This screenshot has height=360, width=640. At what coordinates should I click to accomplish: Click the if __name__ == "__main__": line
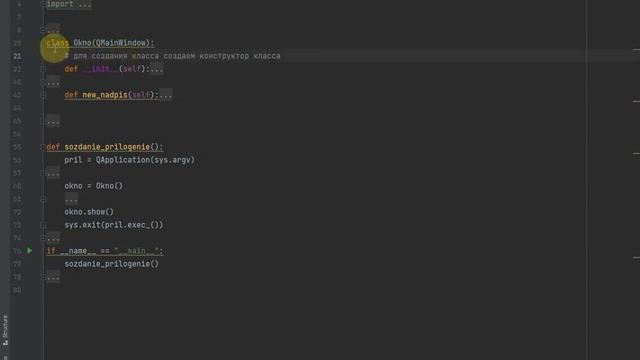pos(105,251)
